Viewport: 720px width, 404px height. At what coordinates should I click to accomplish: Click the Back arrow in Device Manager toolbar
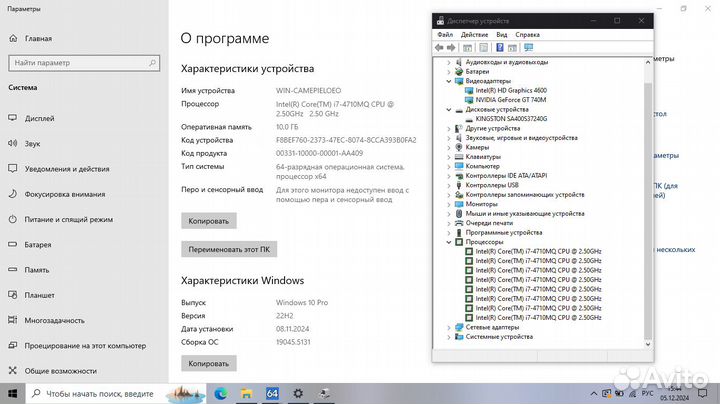pos(439,48)
